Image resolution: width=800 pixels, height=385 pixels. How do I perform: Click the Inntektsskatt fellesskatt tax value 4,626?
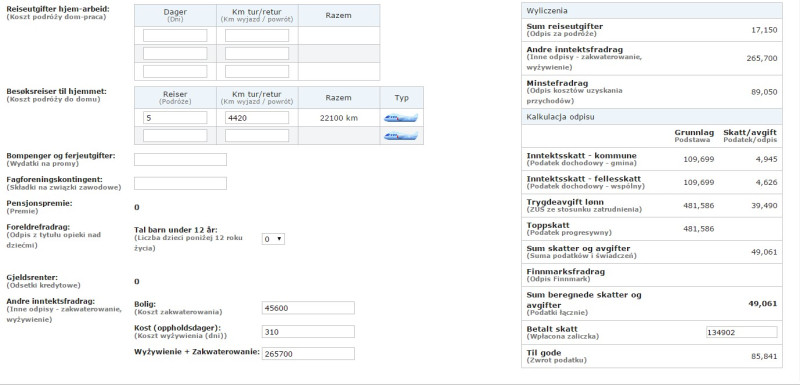click(767, 182)
